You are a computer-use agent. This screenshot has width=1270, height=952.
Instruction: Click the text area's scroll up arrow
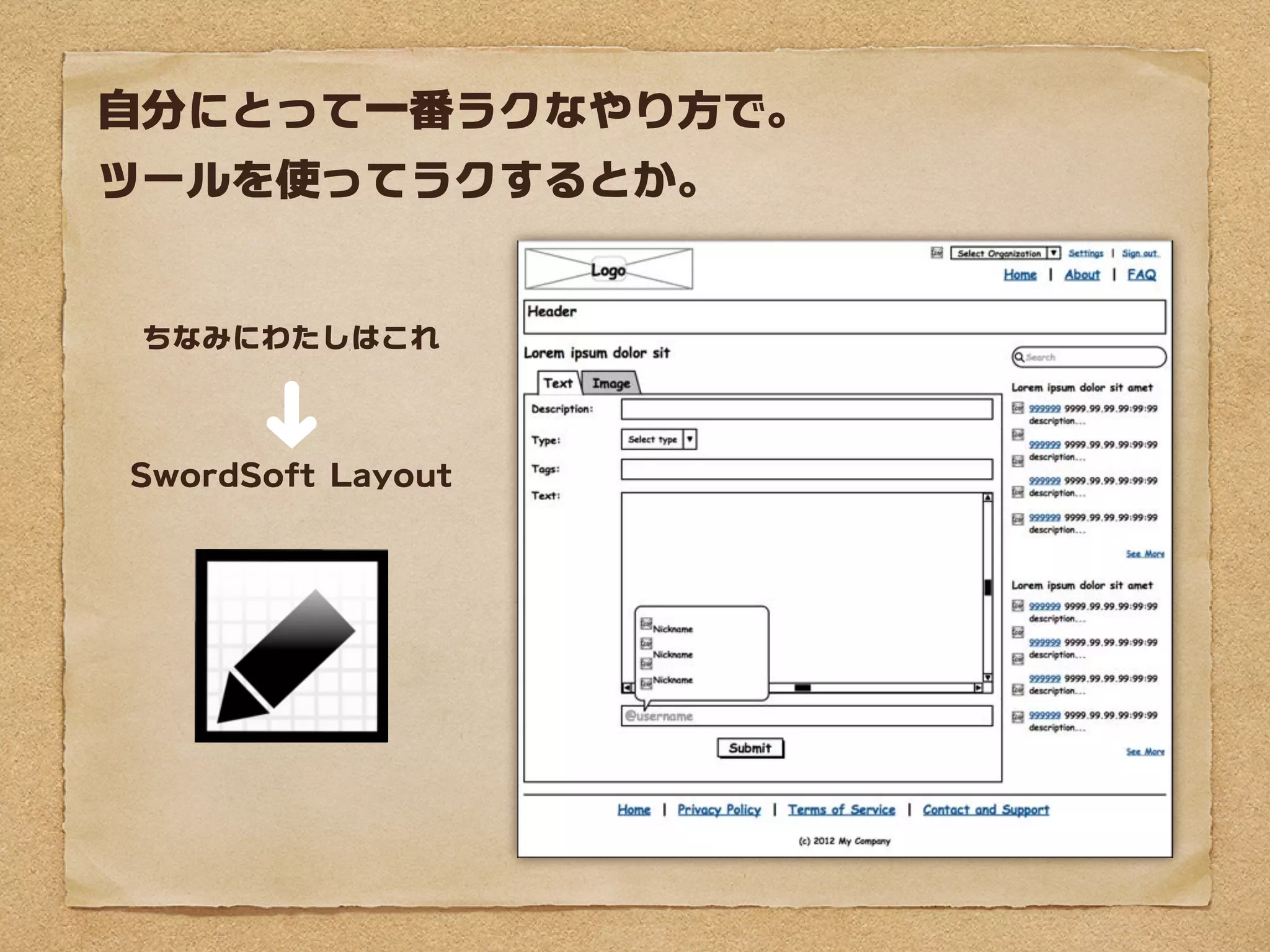pos(988,497)
